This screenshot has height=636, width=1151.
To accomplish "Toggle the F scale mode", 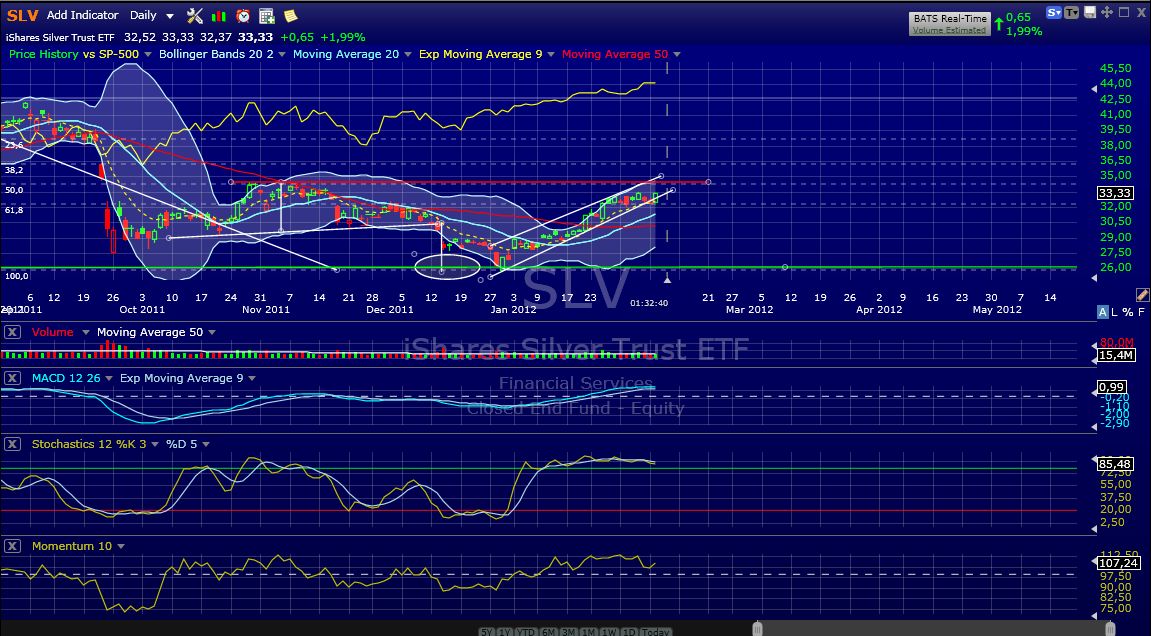I will 1141,312.
